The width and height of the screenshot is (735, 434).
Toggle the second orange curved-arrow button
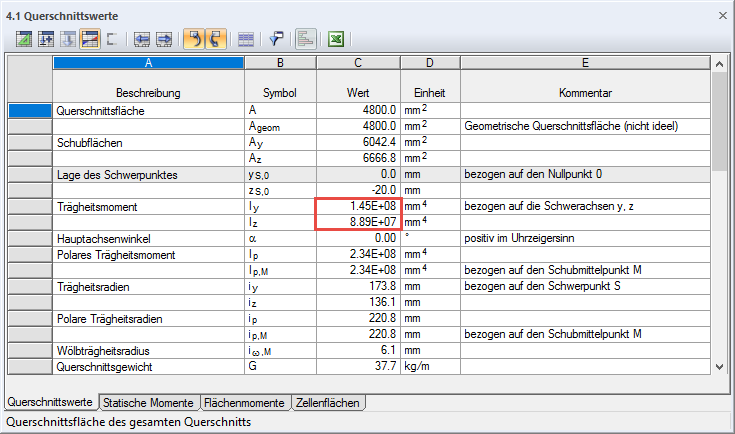point(216,39)
